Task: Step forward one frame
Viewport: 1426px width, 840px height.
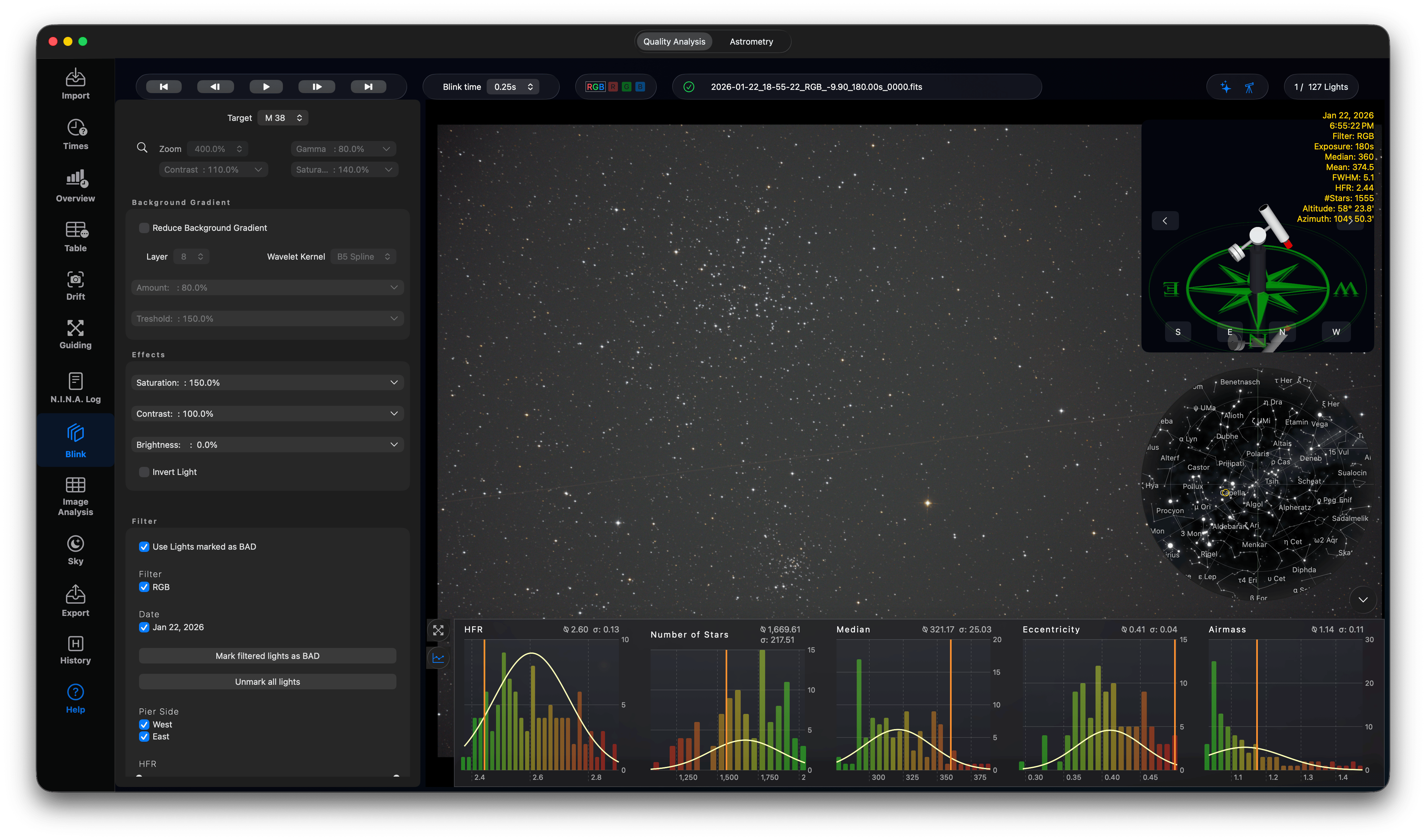Action: 317,87
